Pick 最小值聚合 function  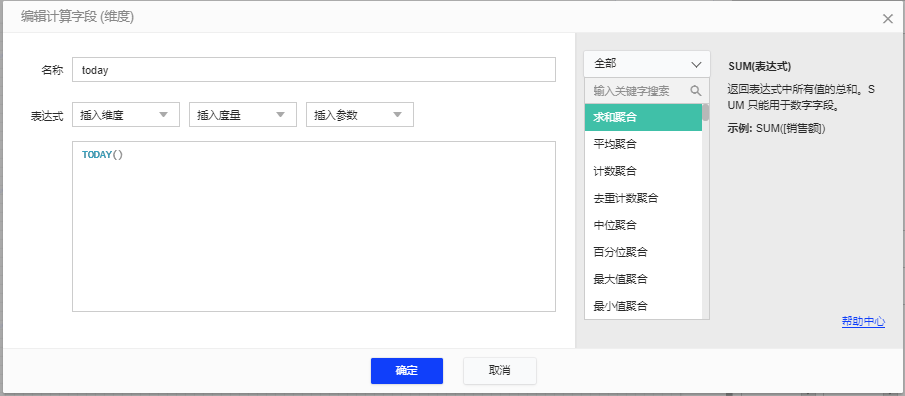click(644, 305)
